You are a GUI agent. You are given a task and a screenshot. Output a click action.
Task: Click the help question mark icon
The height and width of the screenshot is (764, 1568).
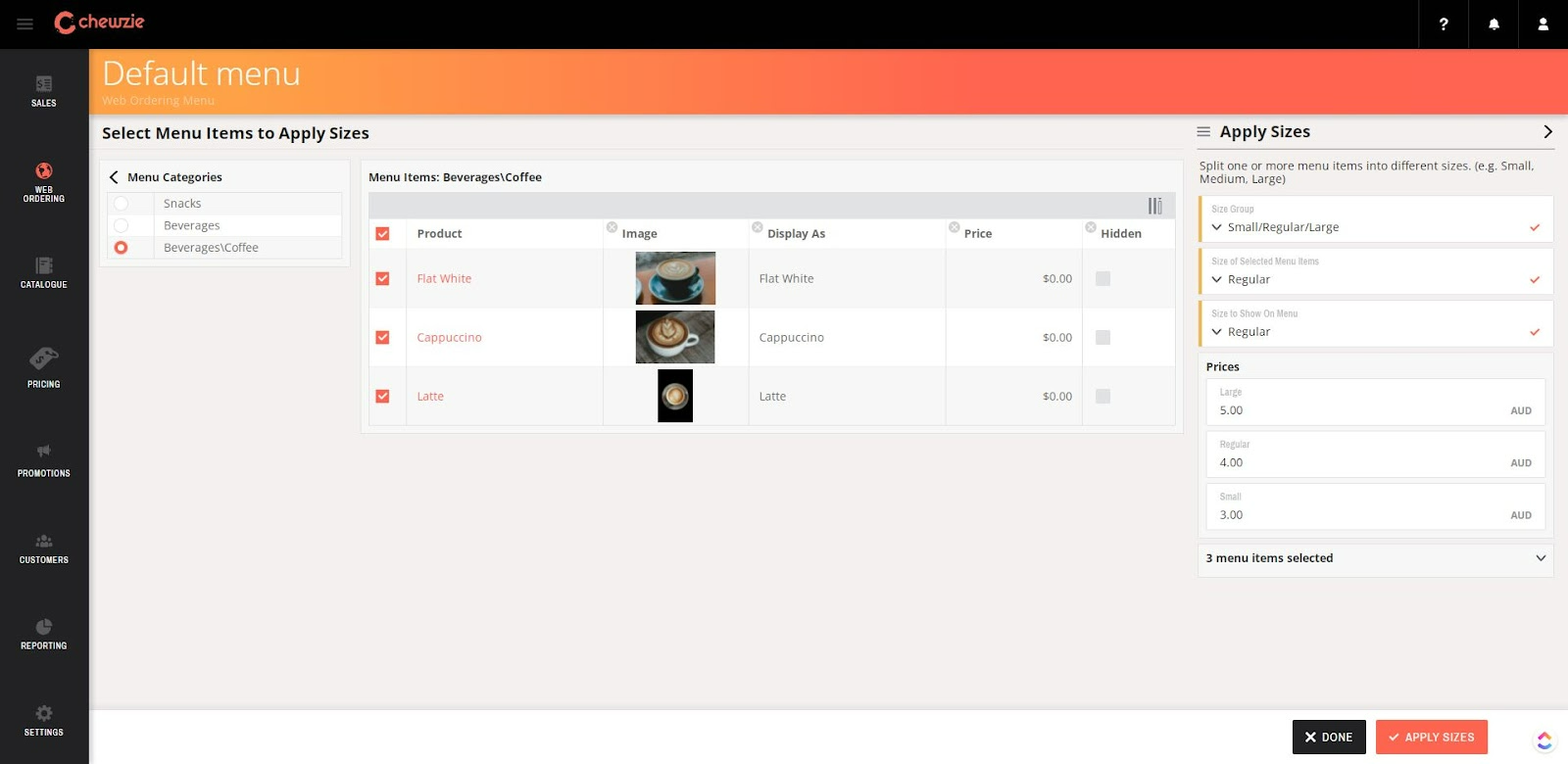coord(1444,24)
